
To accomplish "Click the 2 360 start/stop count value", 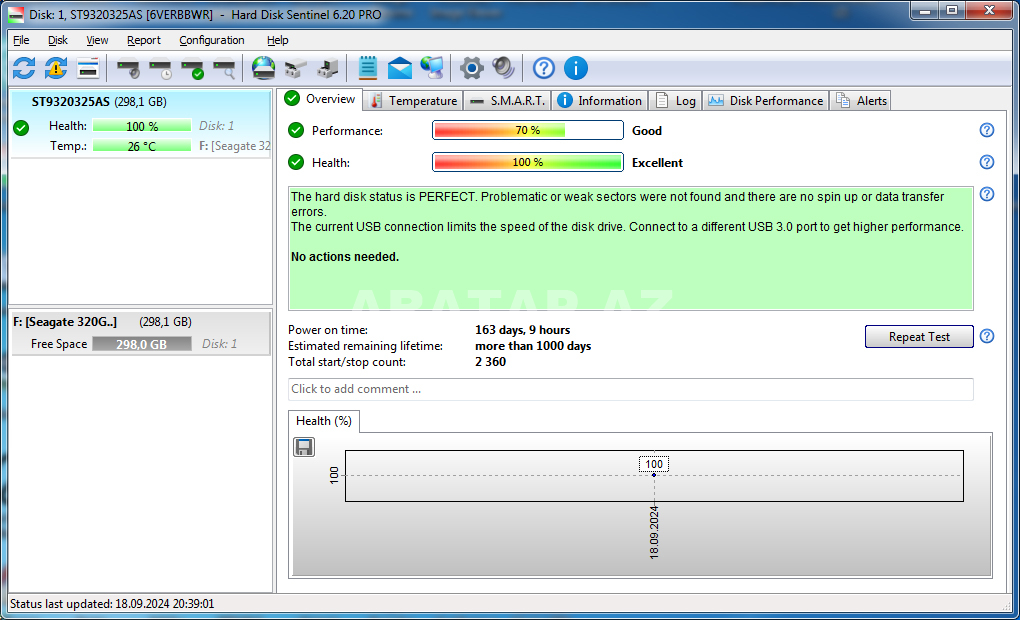I will pyautogui.click(x=490, y=362).
